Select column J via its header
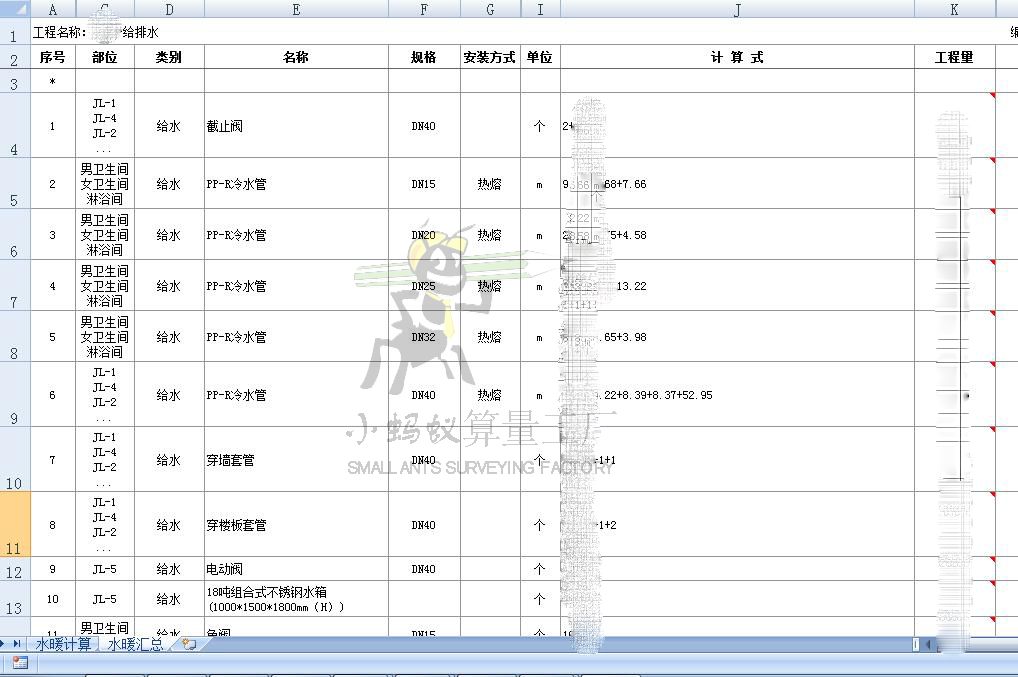Screen dimensions: 1018x677 coord(737,10)
